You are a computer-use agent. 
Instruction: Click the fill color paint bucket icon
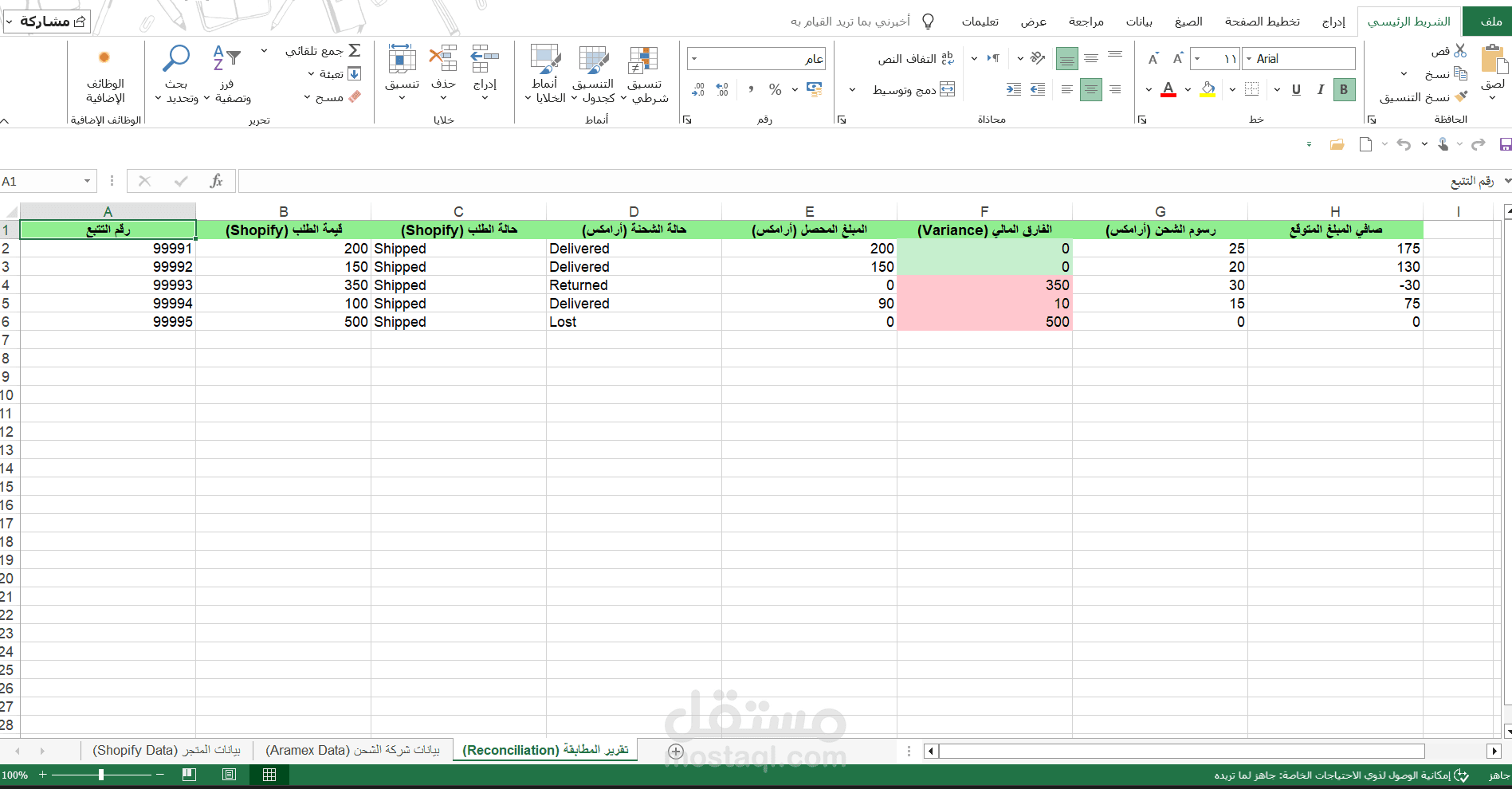pyautogui.click(x=1208, y=89)
